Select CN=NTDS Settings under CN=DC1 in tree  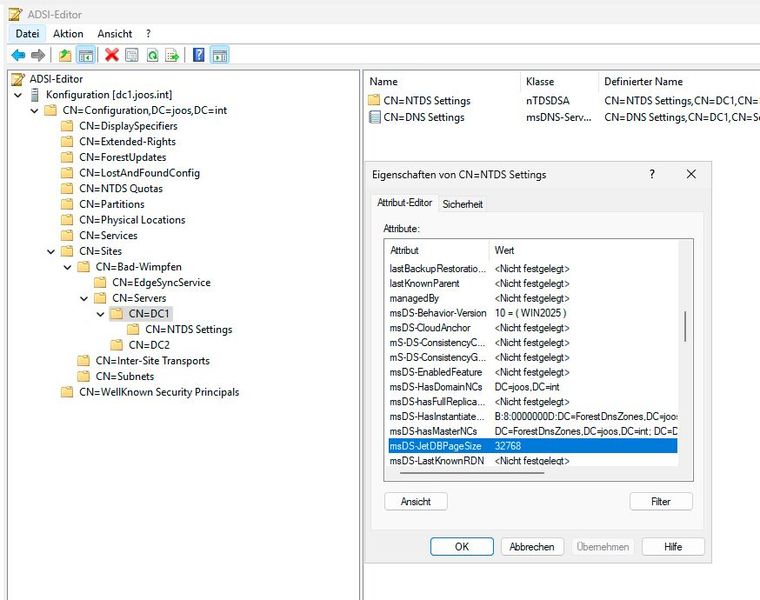point(189,330)
